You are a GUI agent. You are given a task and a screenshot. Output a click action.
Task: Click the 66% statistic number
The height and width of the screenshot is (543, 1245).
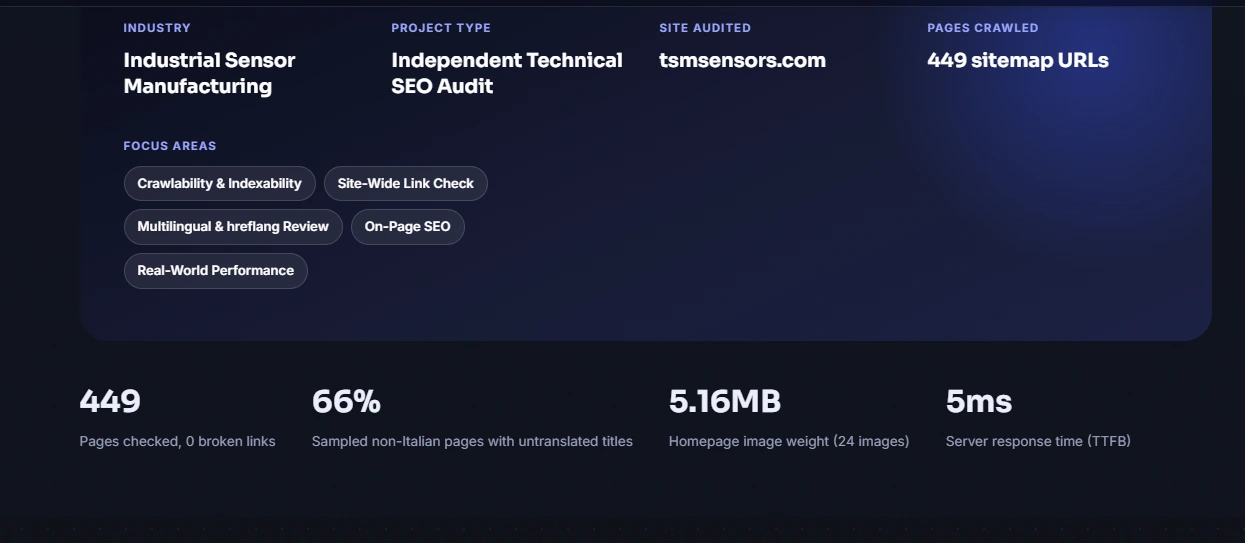346,402
